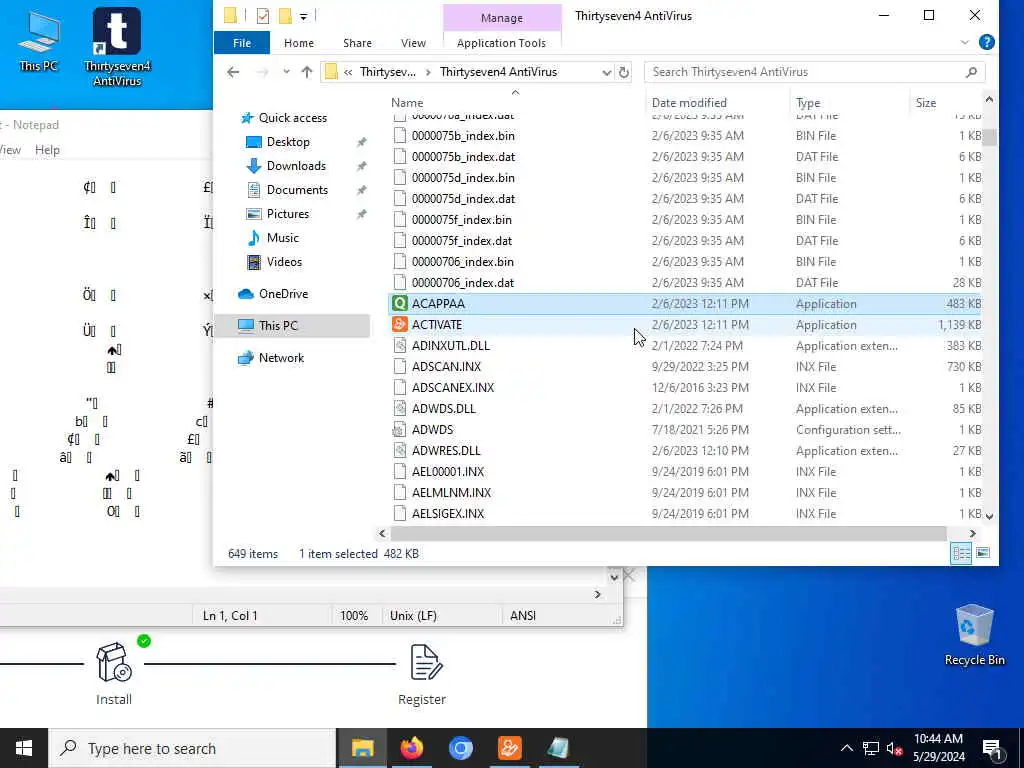The width and height of the screenshot is (1024, 768).
Task: Switch to large icons view button
Action: tap(983, 553)
